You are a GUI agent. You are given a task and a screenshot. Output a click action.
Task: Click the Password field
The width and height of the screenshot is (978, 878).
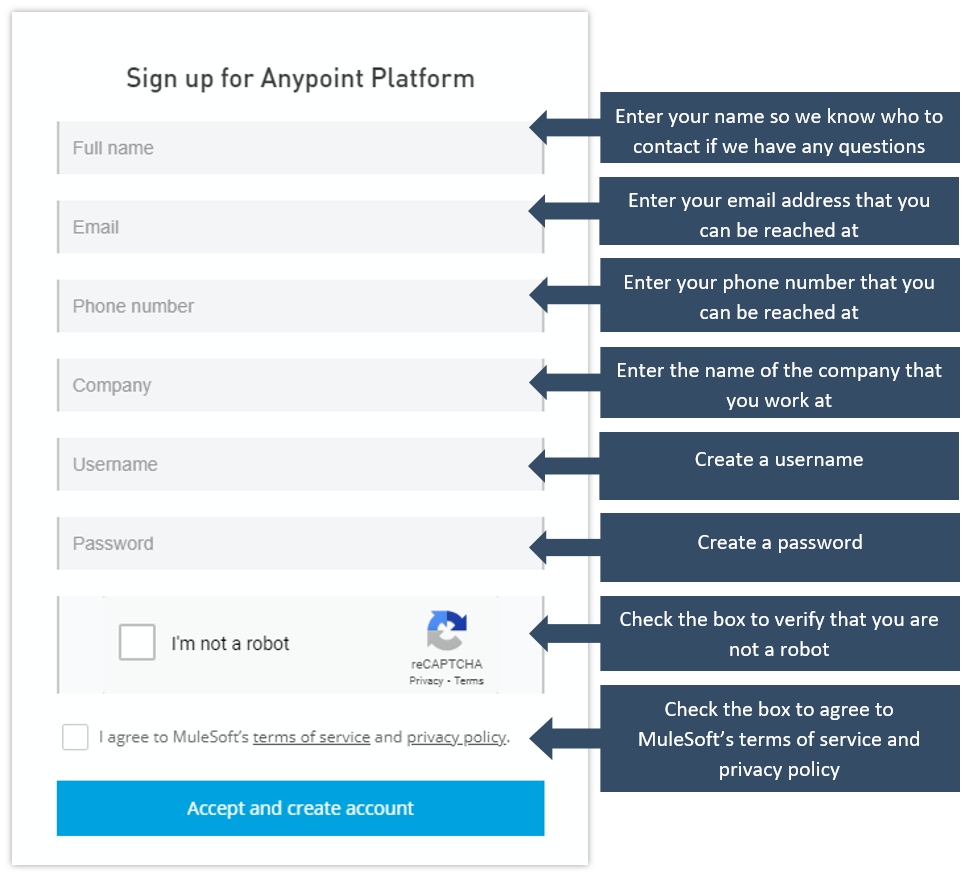300,543
